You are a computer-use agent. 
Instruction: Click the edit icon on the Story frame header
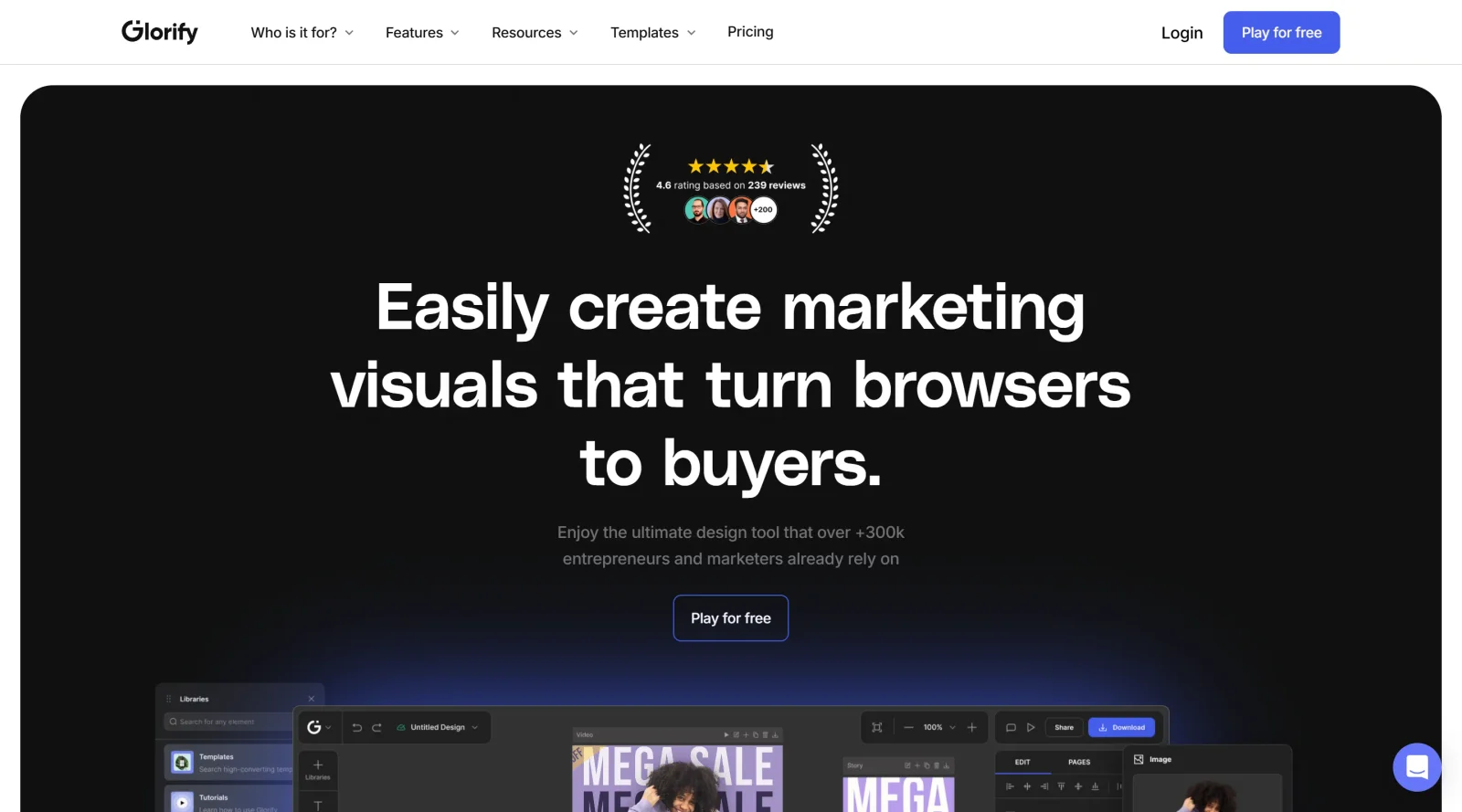907,765
